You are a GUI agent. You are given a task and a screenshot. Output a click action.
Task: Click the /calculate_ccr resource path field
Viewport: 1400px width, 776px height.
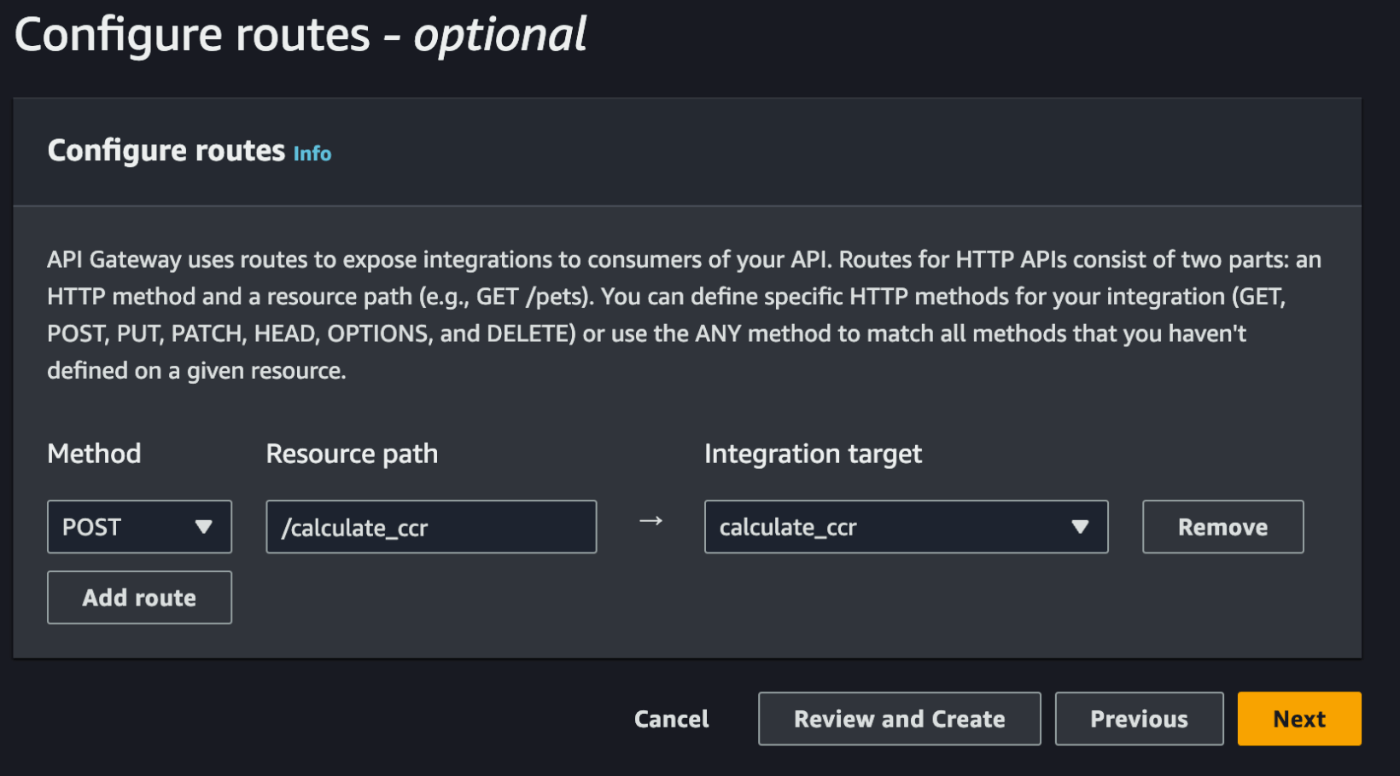click(x=431, y=527)
